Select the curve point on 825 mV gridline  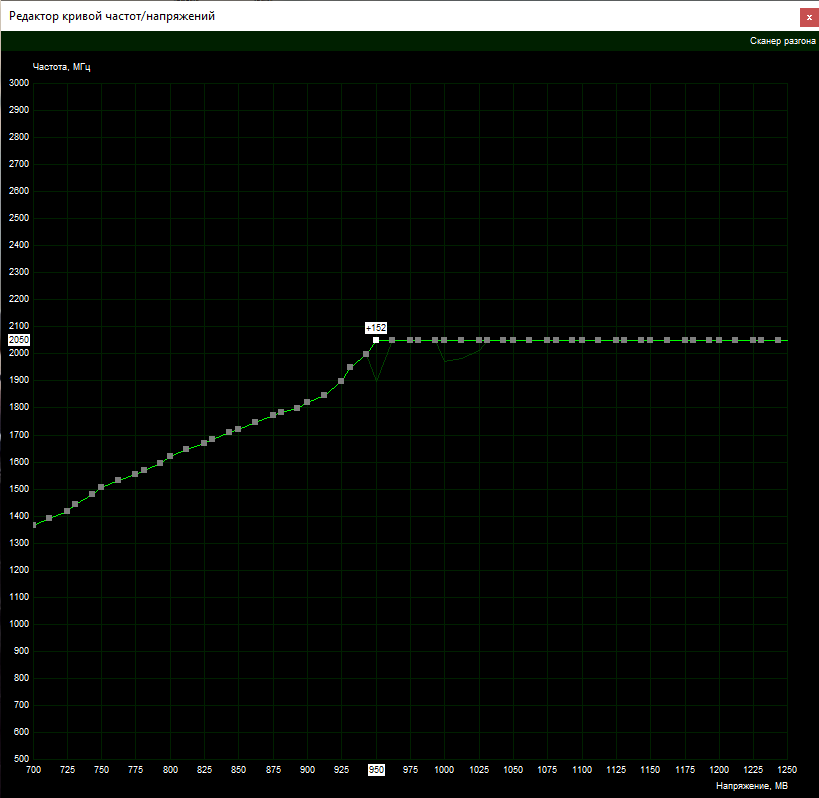(204, 443)
